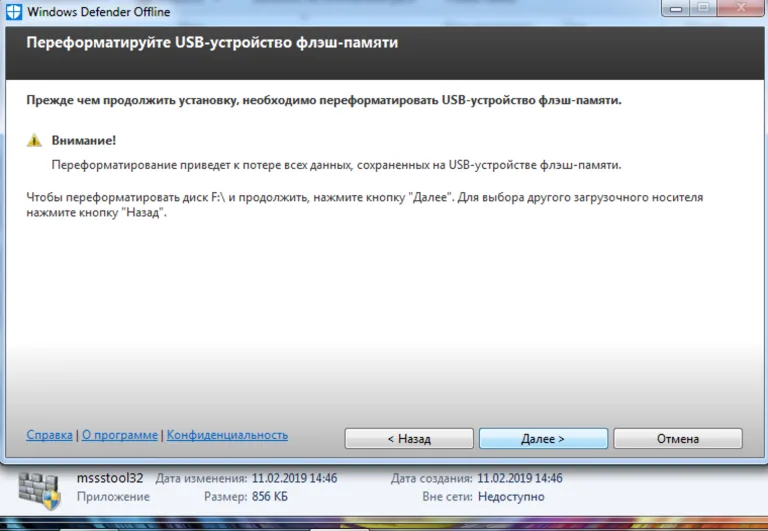Click the Дата создания value 11.02.2019 14:46
The image size is (768, 531).
click(520, 478)
